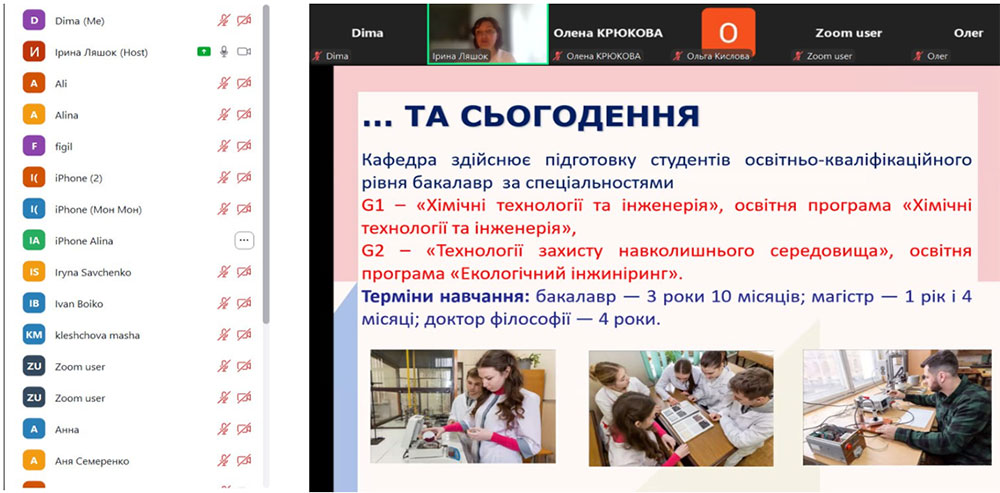Click the bold slide text "Терміни навчання:"
The image size is (1000, 493).
pos(446,297)
